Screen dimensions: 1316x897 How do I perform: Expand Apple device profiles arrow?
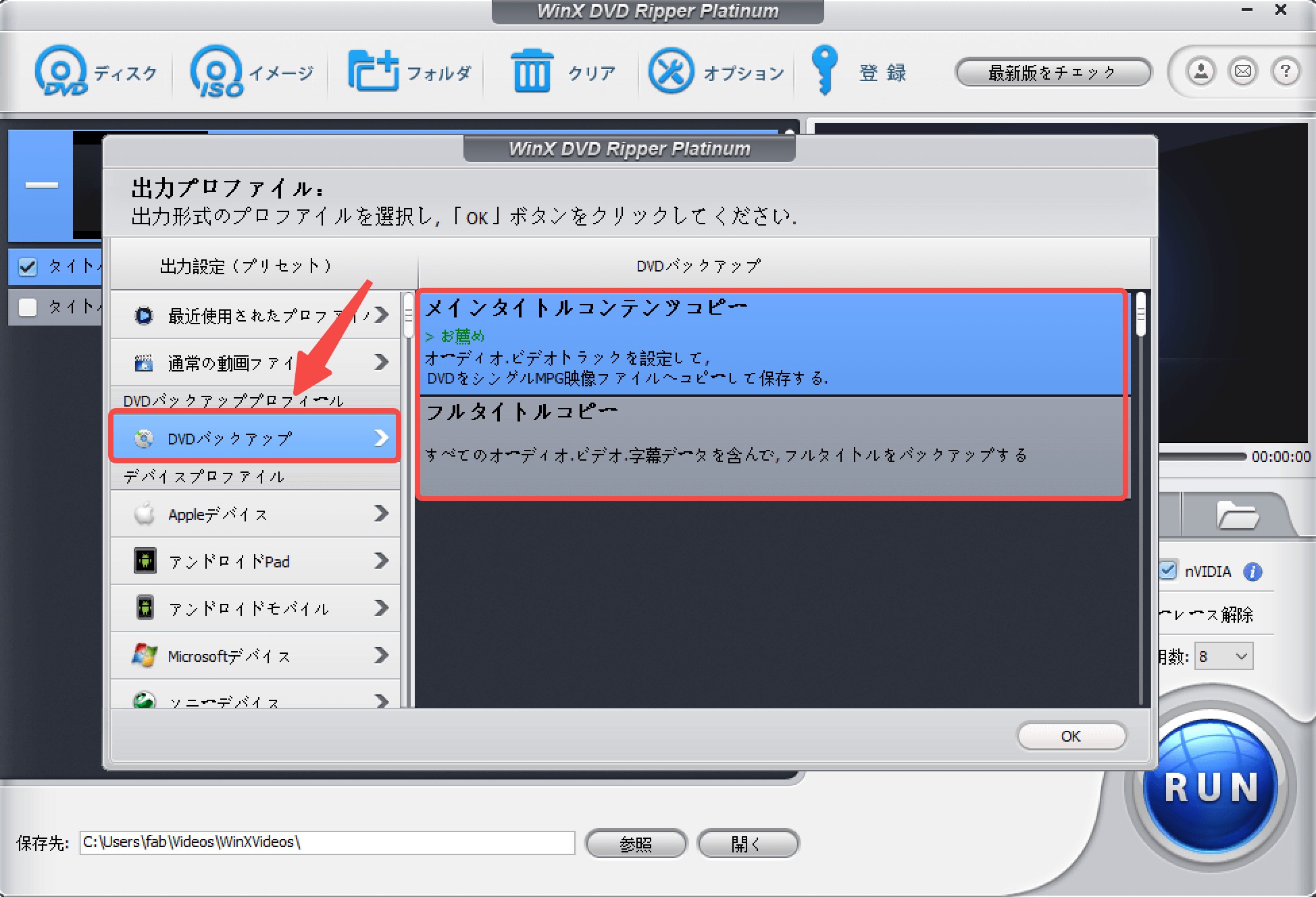click(382, 513)
